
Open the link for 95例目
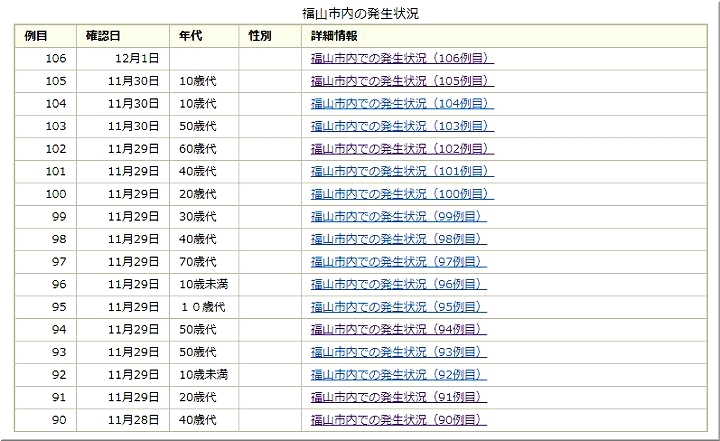398,307
